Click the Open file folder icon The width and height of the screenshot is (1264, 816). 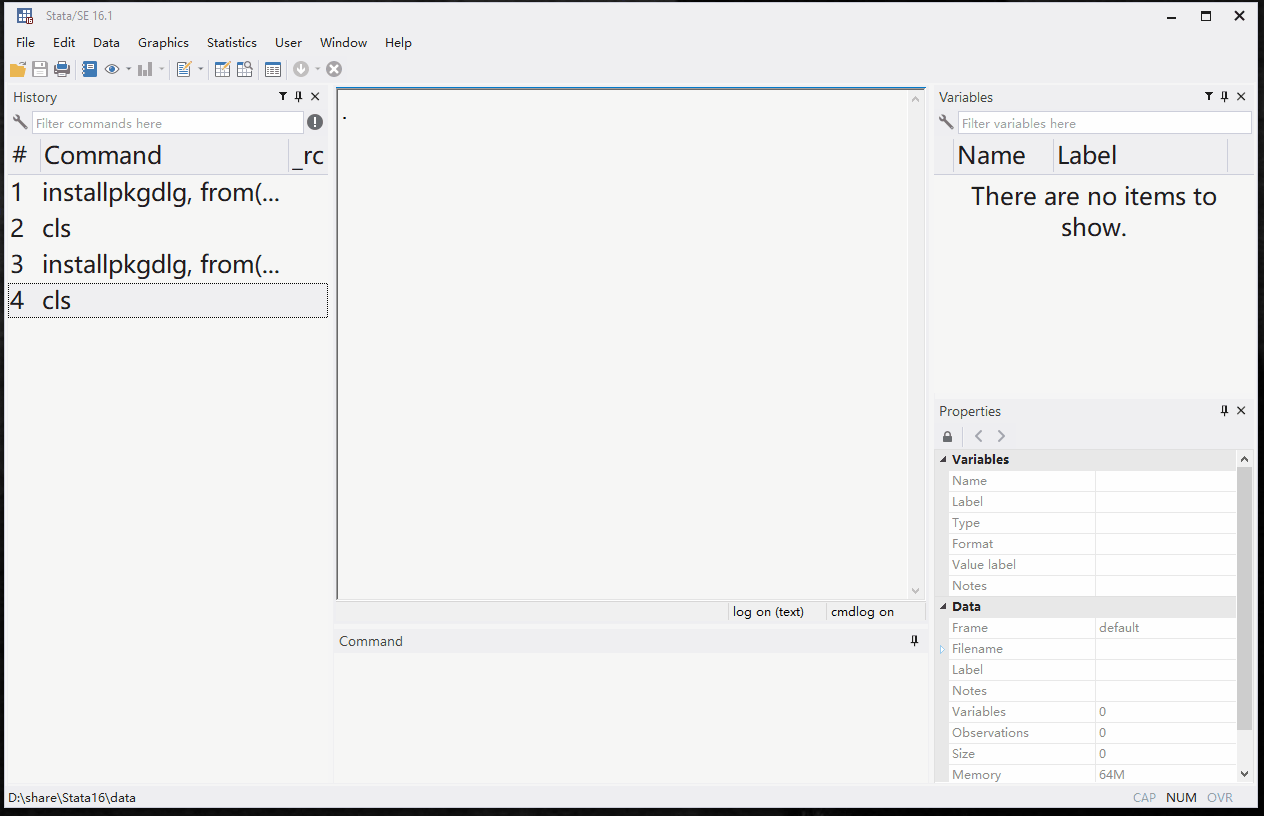pos(18,69)
